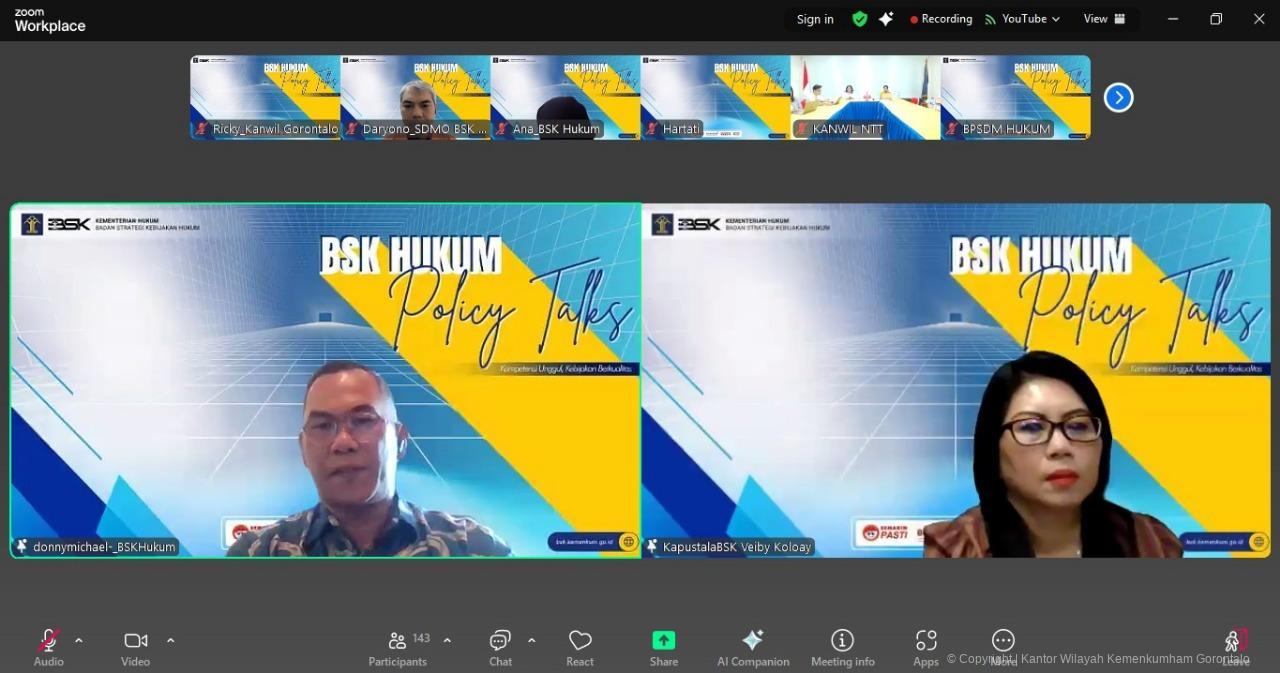Viewport: 1280px width, 673px height.
Task: Open the More options menu
Action: [x=1003, y=647]
